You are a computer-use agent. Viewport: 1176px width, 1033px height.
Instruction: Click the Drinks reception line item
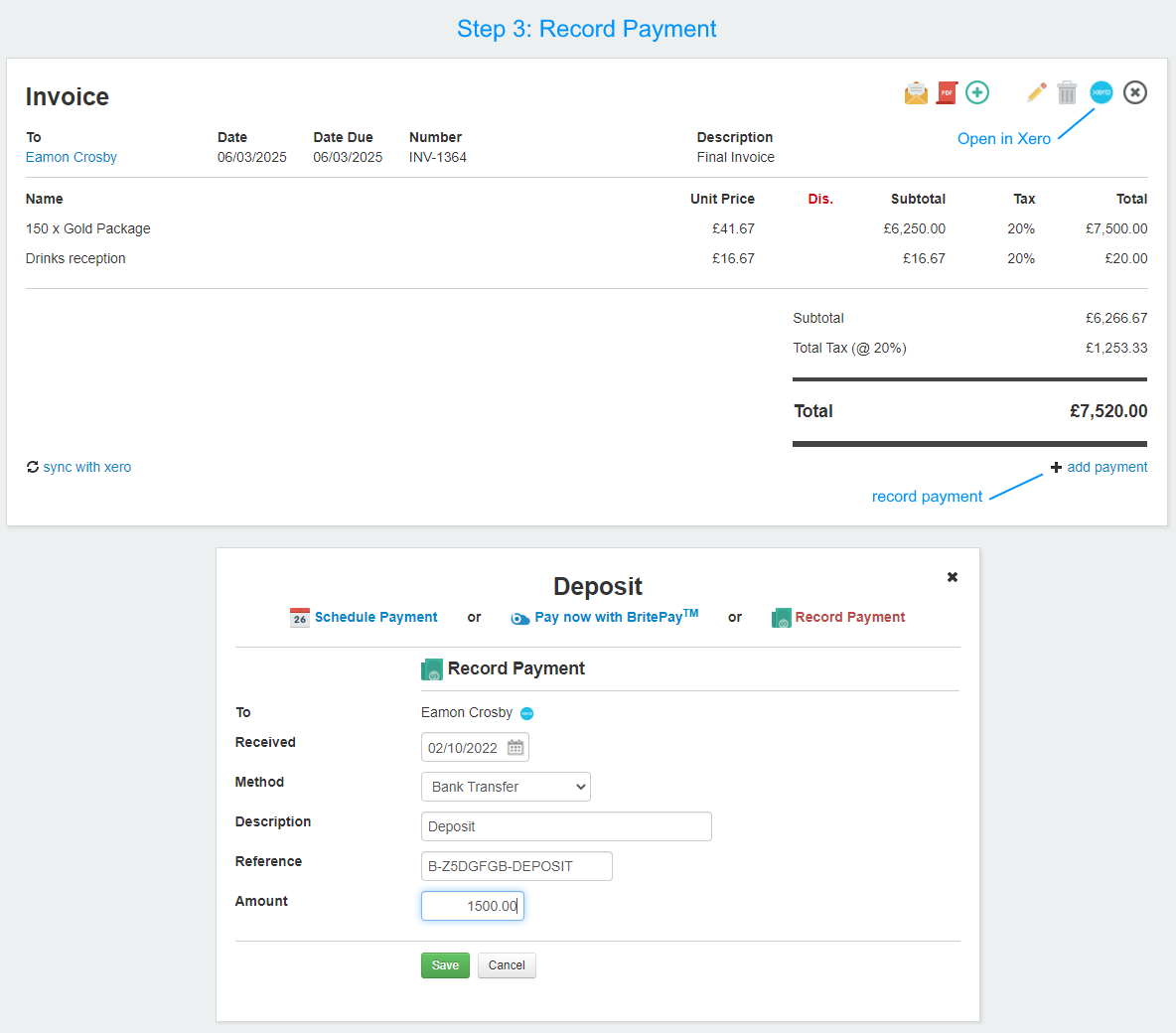click(75, 258)
